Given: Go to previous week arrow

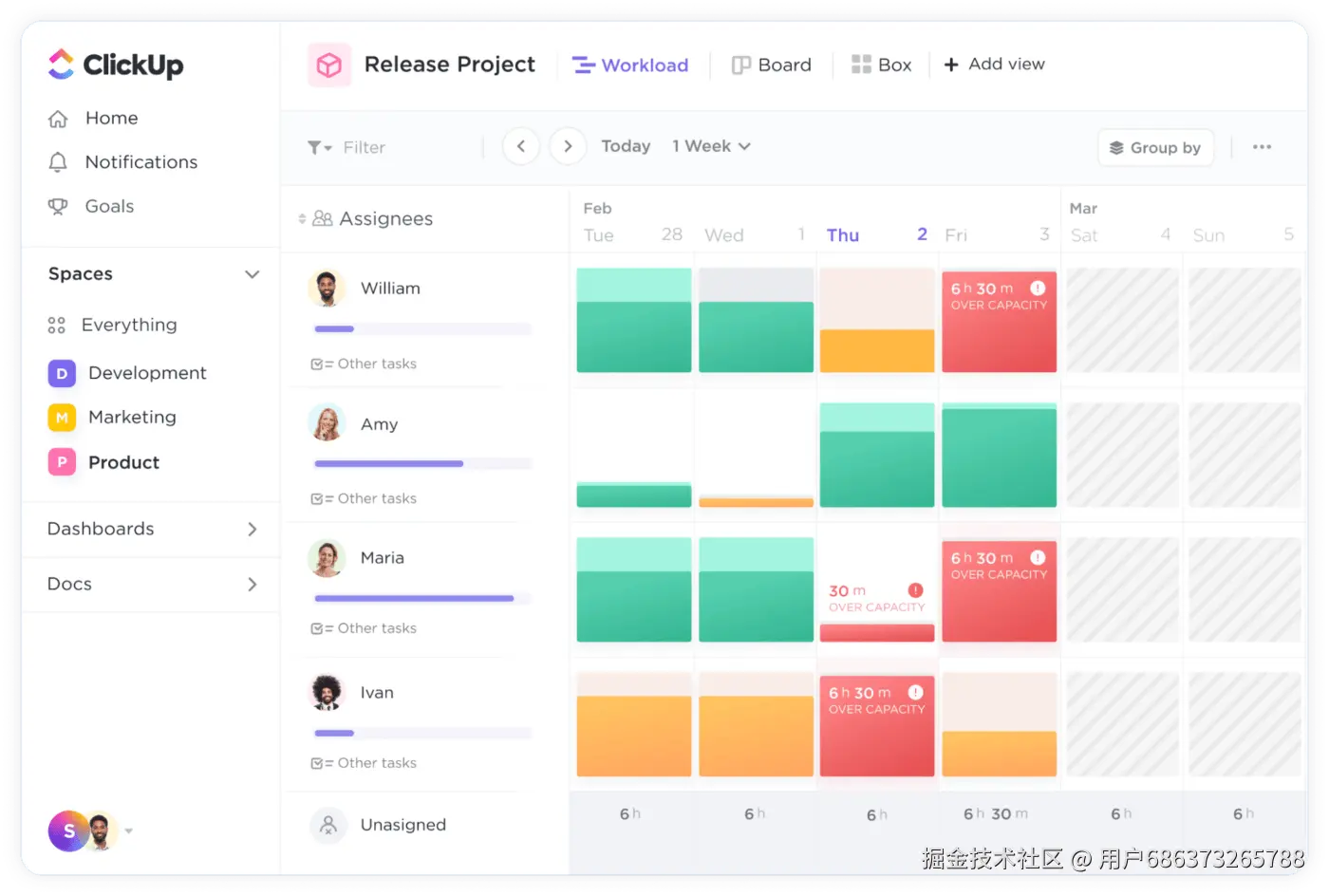Looking at the screenshot, I should coord(521,146).
